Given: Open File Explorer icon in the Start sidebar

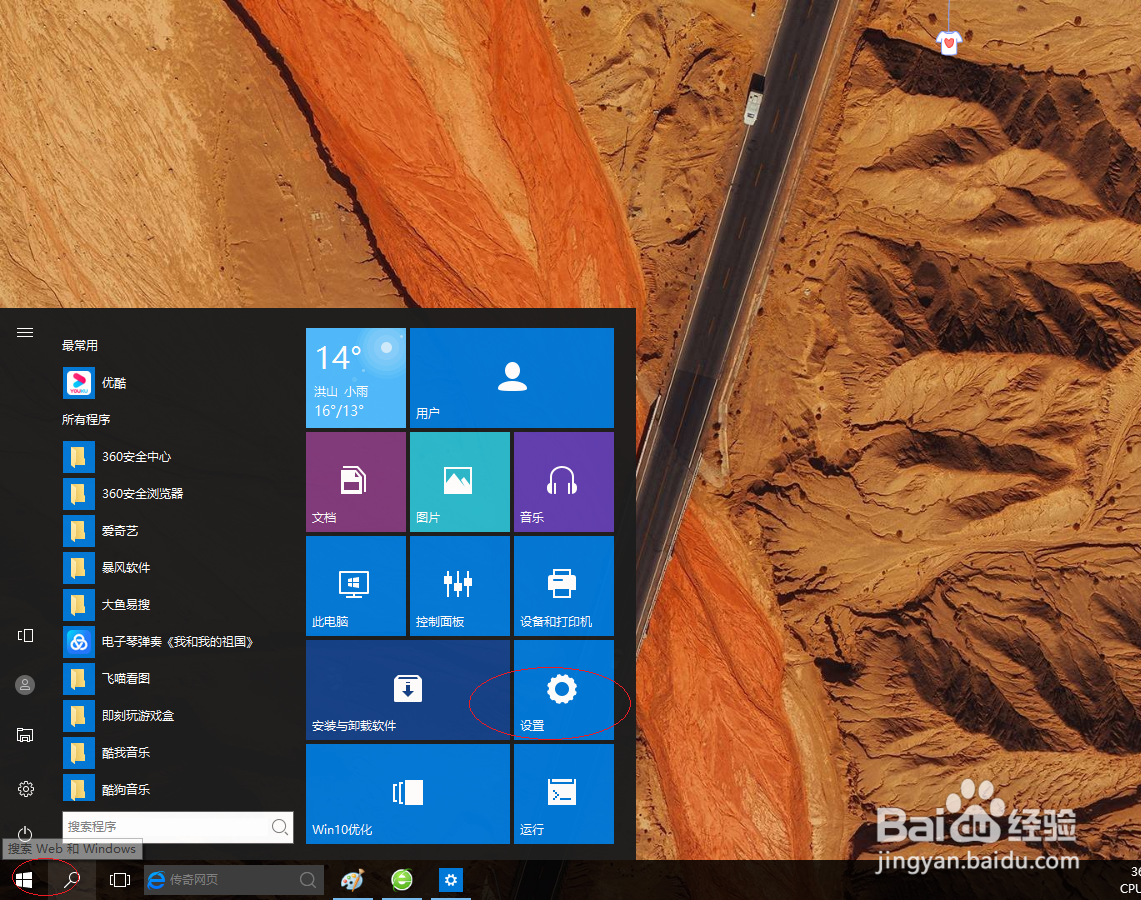Looking at the screenshot, I should click(x=25, y=735).
